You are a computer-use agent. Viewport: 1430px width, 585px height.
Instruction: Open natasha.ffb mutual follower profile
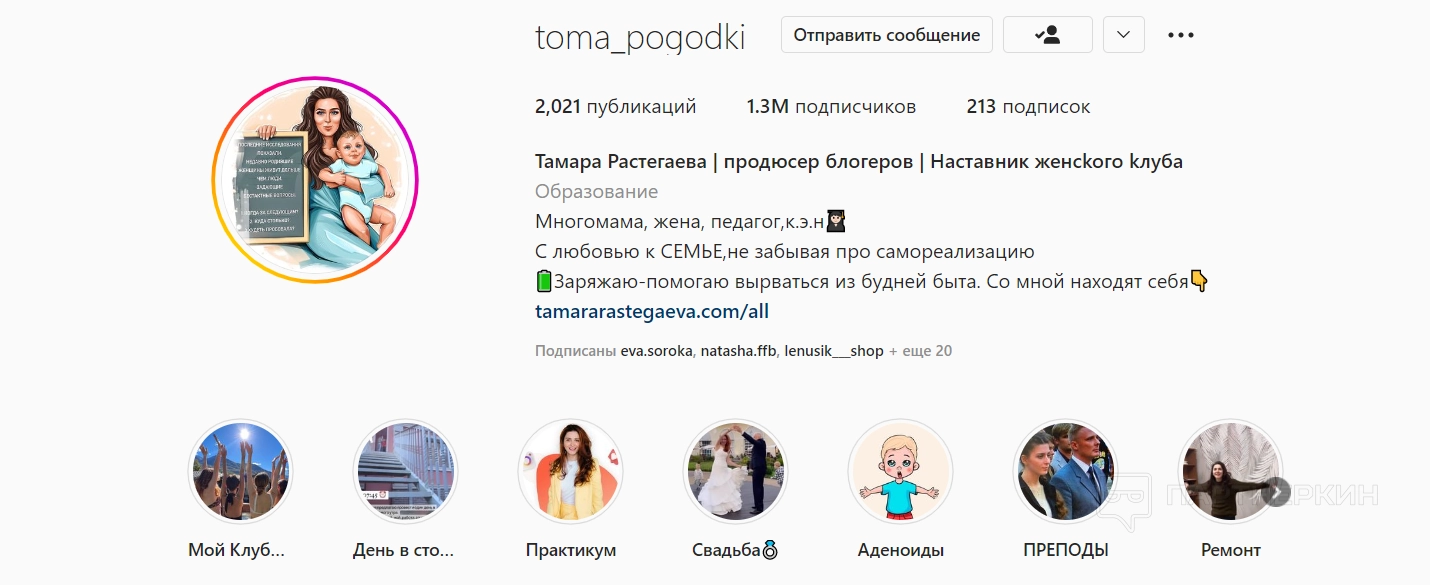[x=738, y=351]
